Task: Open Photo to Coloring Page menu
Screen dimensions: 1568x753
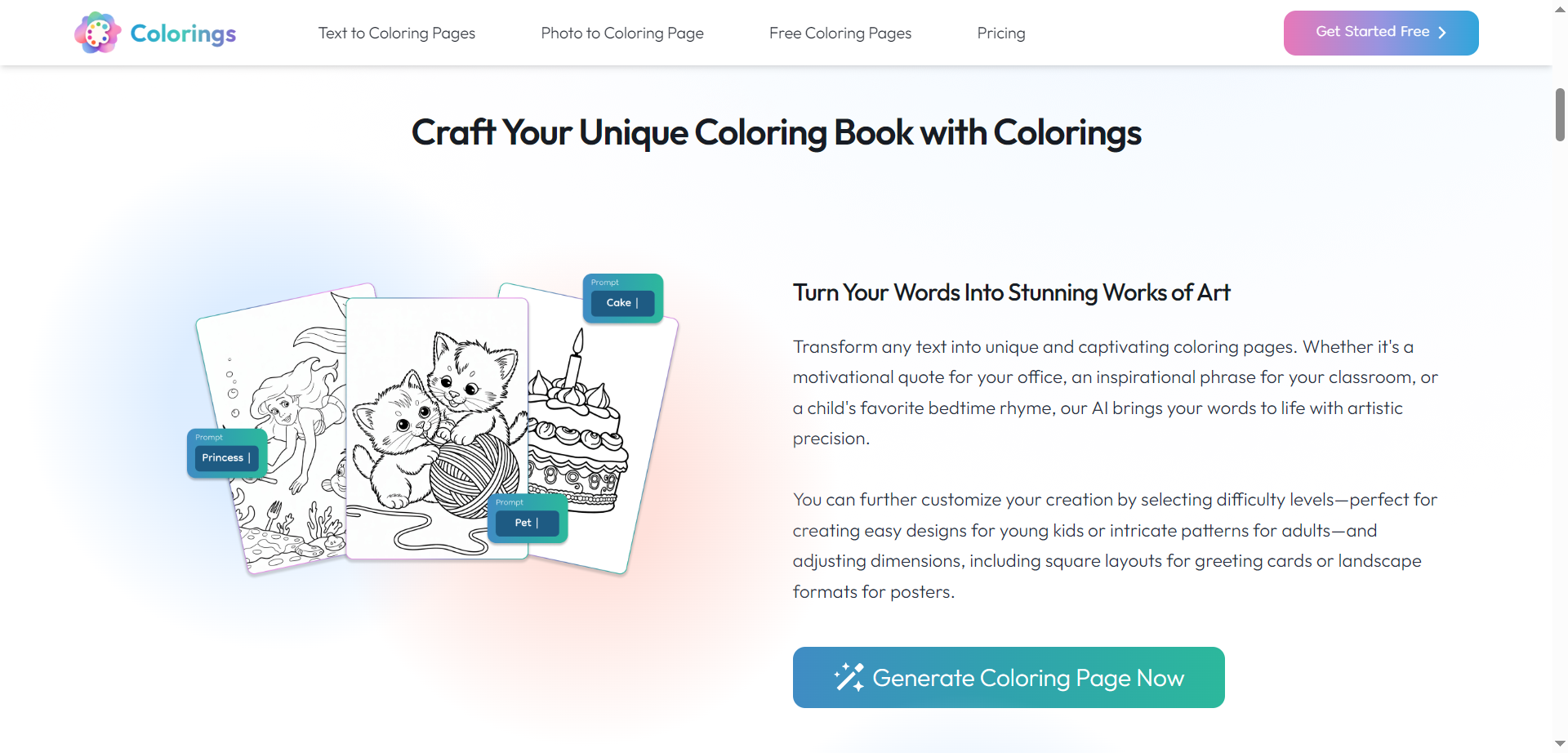Action: [622, 33]
